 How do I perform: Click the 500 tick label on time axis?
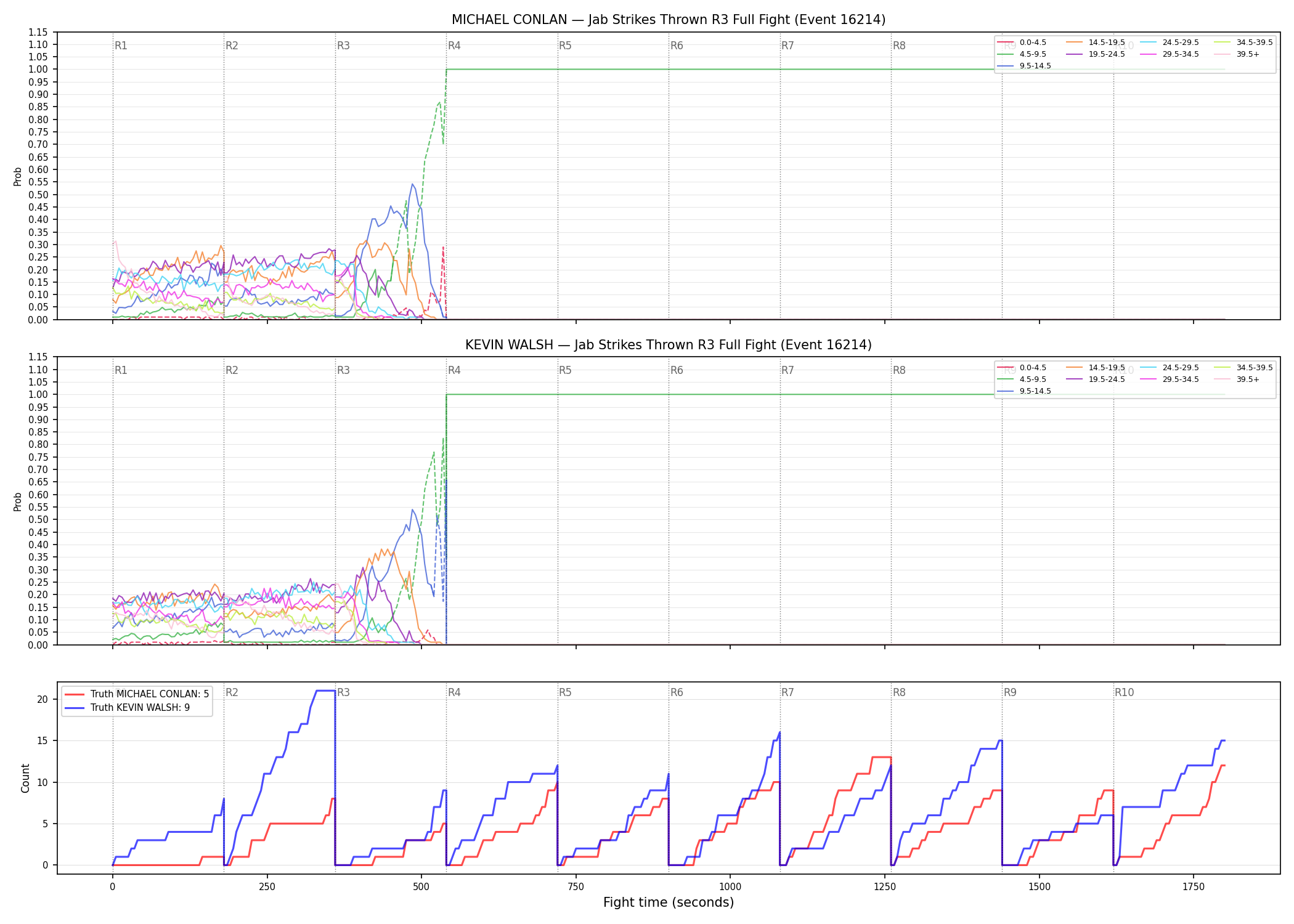point(421,887)
